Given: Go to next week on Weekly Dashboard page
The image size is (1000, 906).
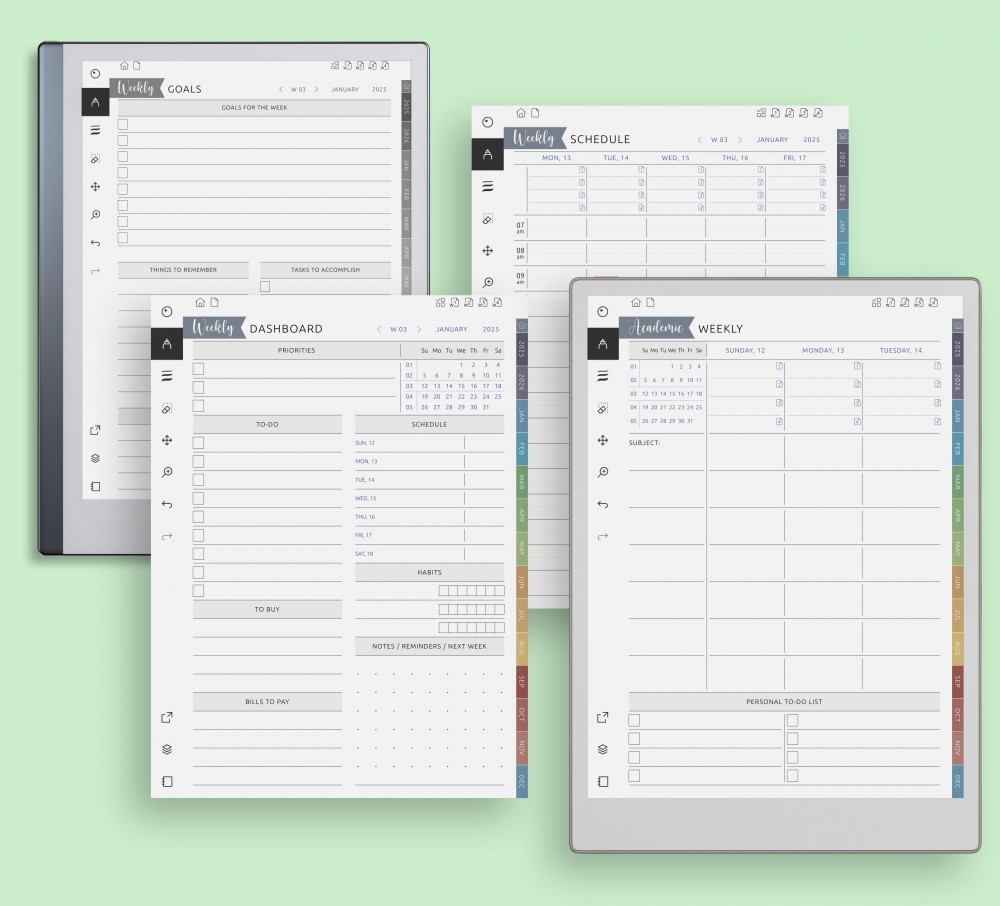Looking at the screenshot, I should point(419,329).
